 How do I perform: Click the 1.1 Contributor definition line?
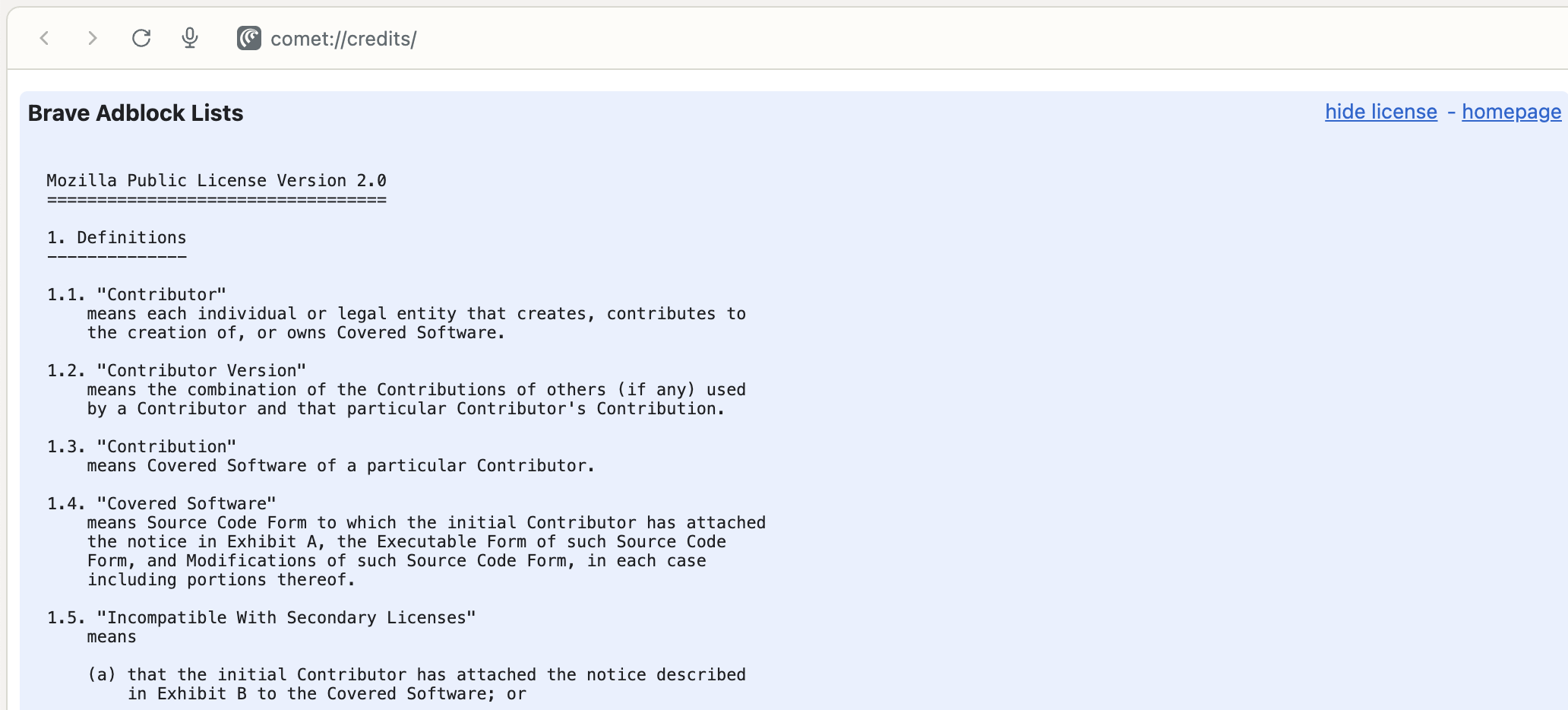[x=137, y=294]
